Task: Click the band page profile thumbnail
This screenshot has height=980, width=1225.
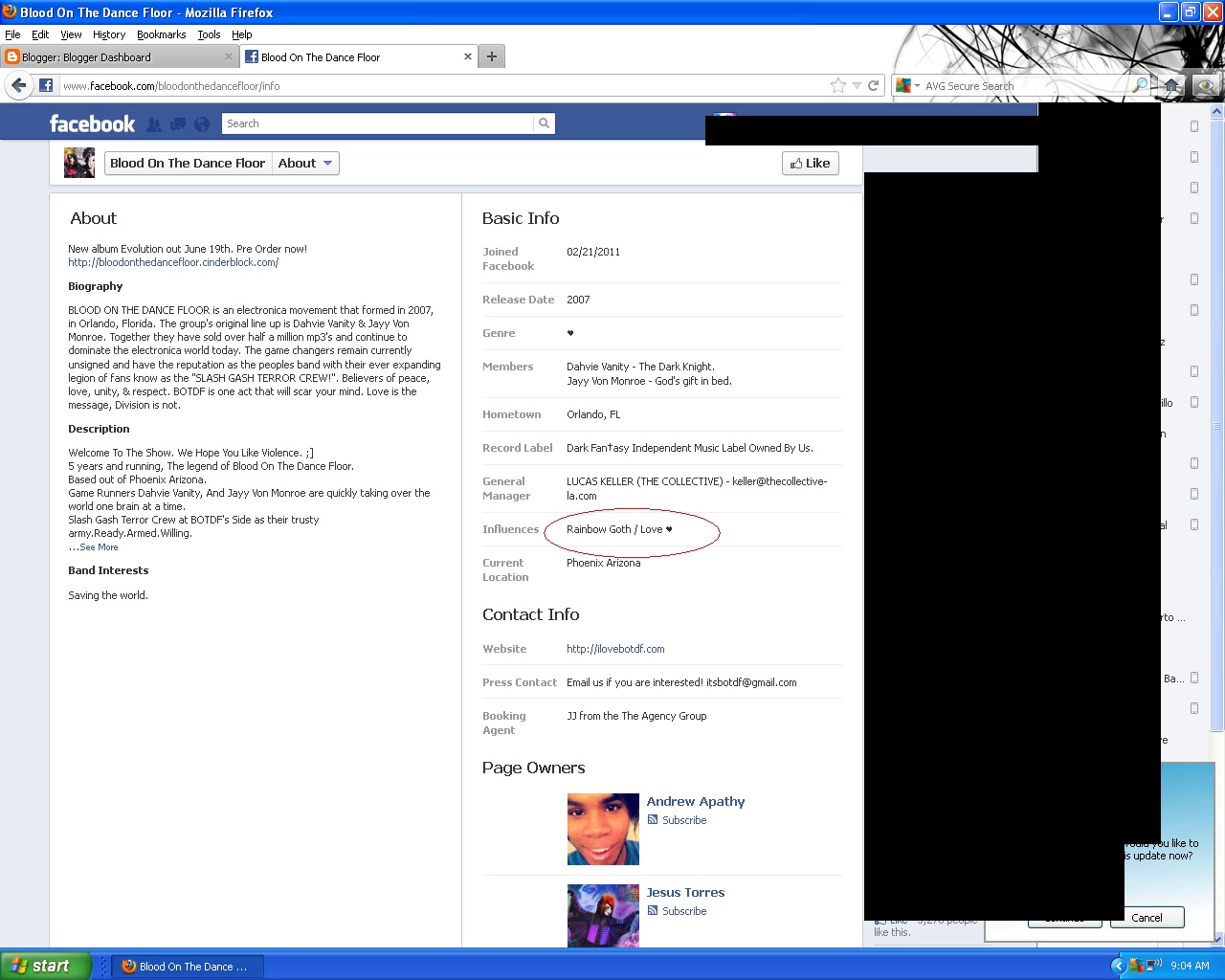Action: (79, 163)
